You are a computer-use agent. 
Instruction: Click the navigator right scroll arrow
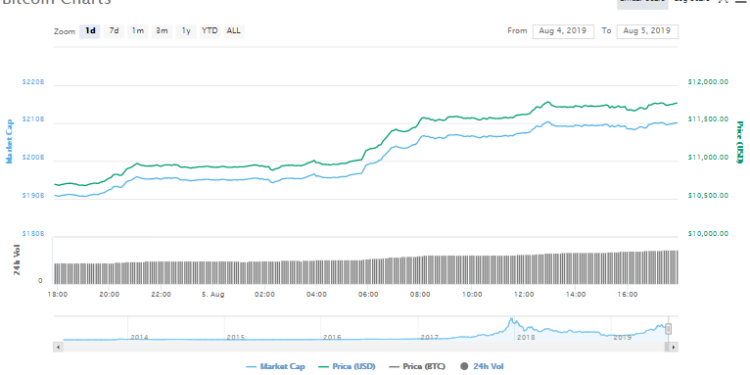[x=673, y=347]
